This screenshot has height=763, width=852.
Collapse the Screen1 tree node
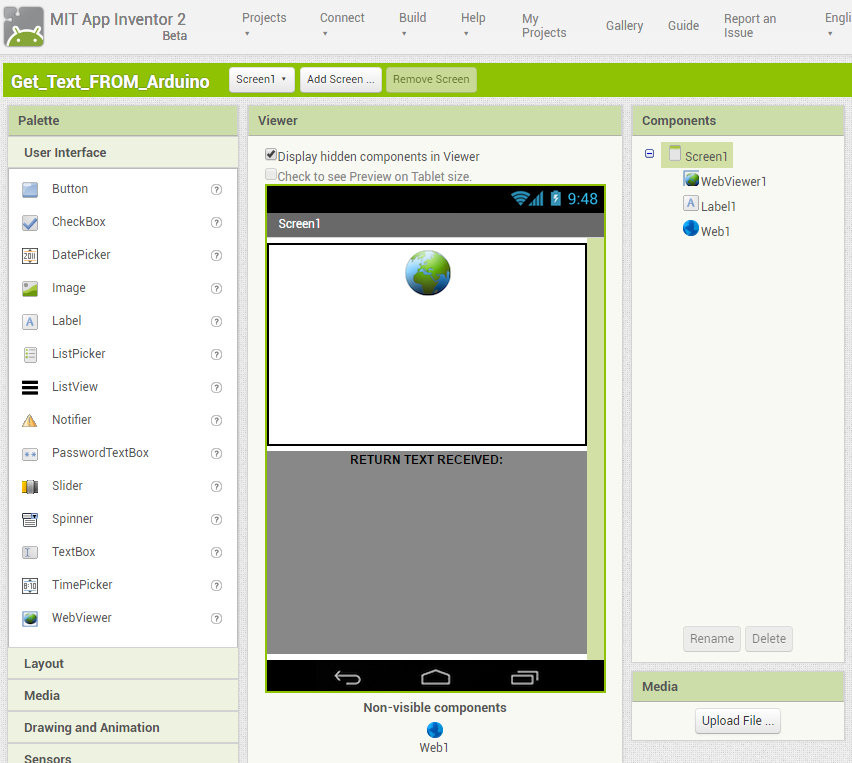649,154
